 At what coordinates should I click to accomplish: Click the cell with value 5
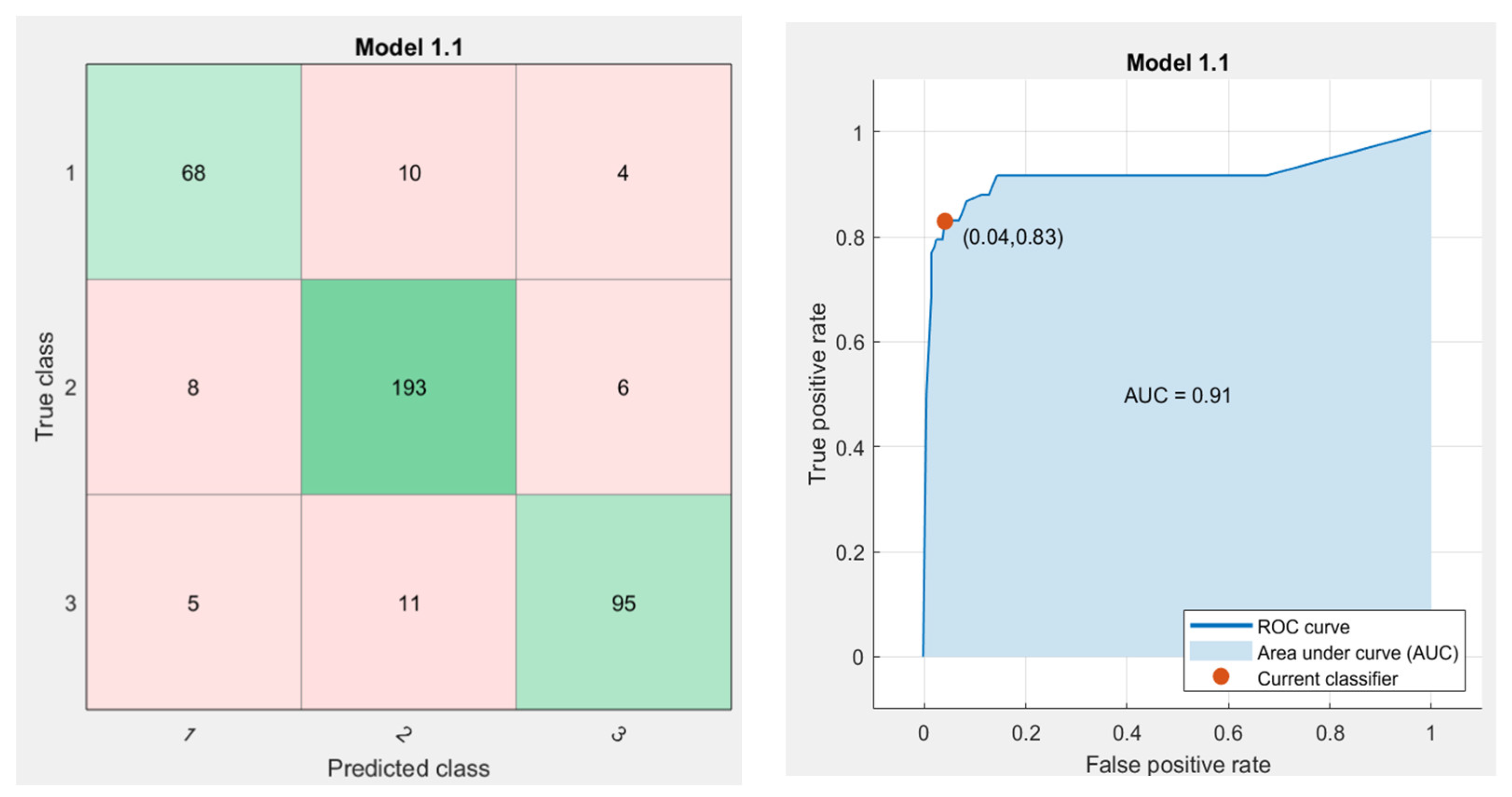coord(194,603)
